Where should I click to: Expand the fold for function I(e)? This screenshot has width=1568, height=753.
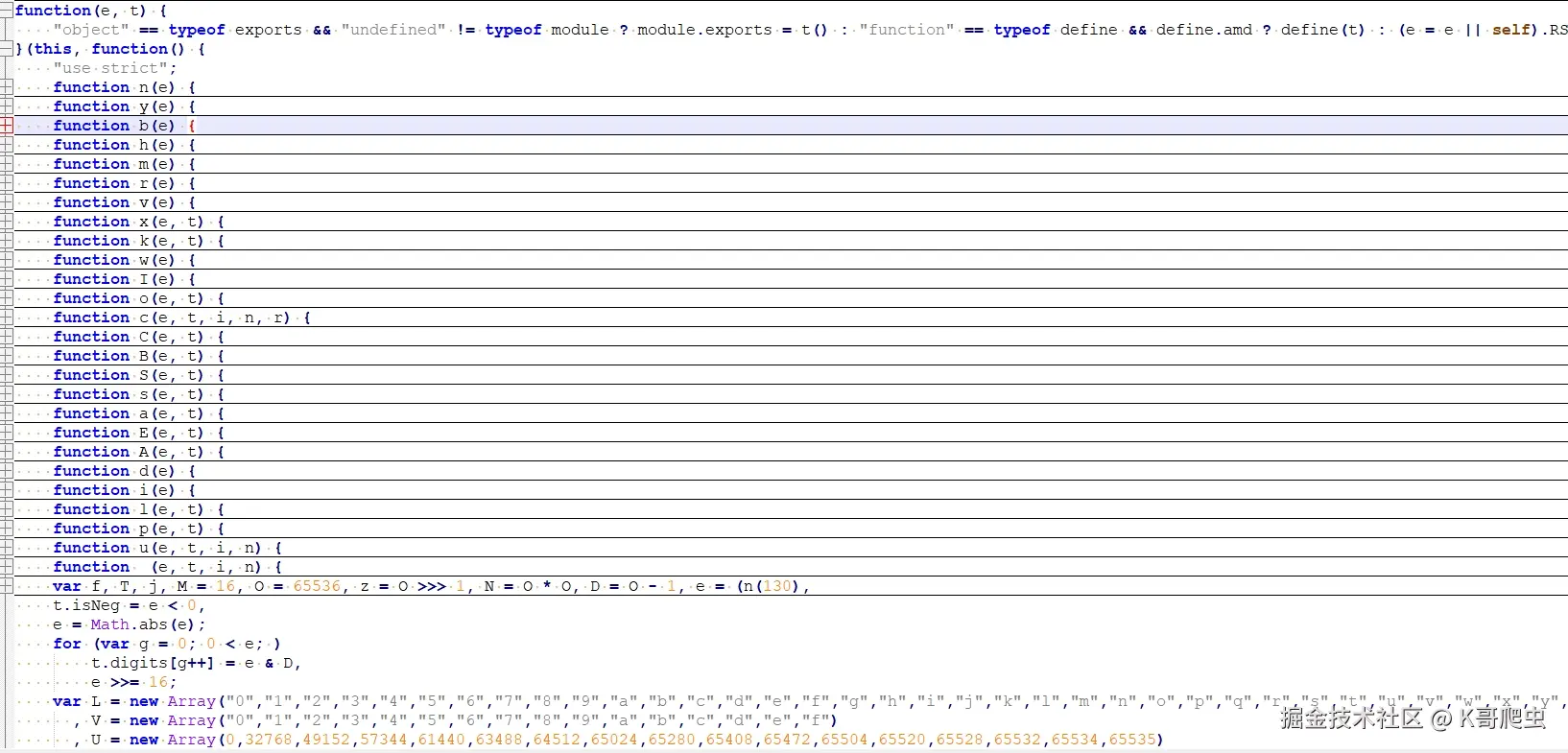pos(7,279)
